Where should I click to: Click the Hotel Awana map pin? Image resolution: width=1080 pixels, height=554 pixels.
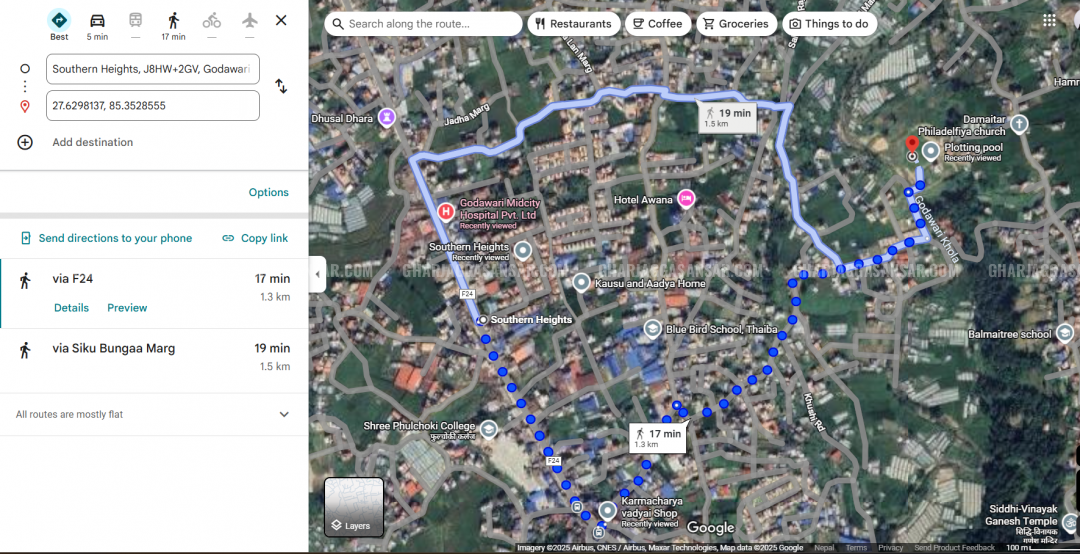[685, 199]
